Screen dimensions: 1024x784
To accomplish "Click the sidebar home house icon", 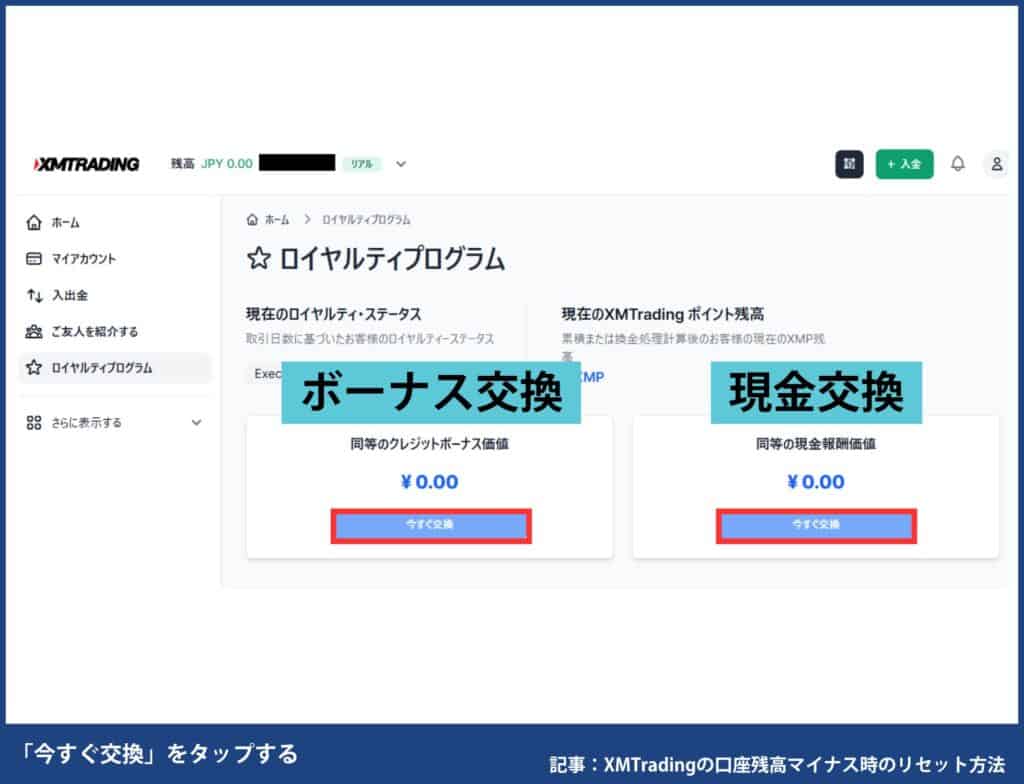I will (x=34, y=223).
